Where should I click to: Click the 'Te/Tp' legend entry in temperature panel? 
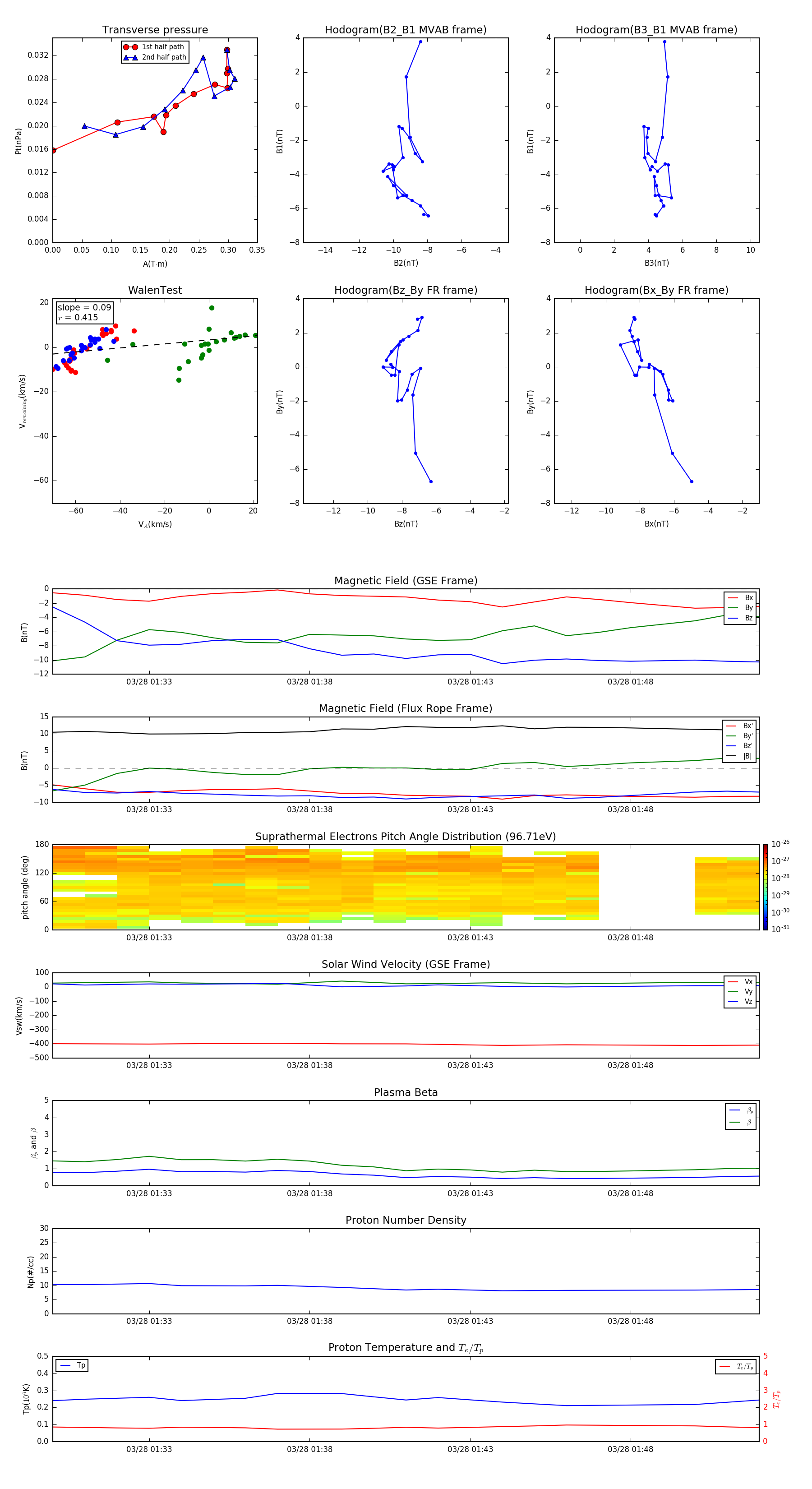[x=736, y=1367]
